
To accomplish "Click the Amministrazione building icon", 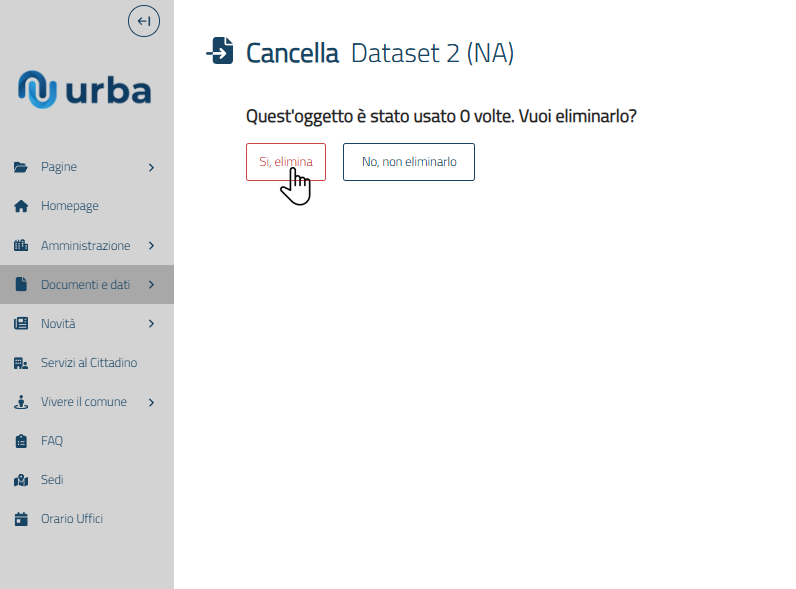I will (x=20, y=245).
